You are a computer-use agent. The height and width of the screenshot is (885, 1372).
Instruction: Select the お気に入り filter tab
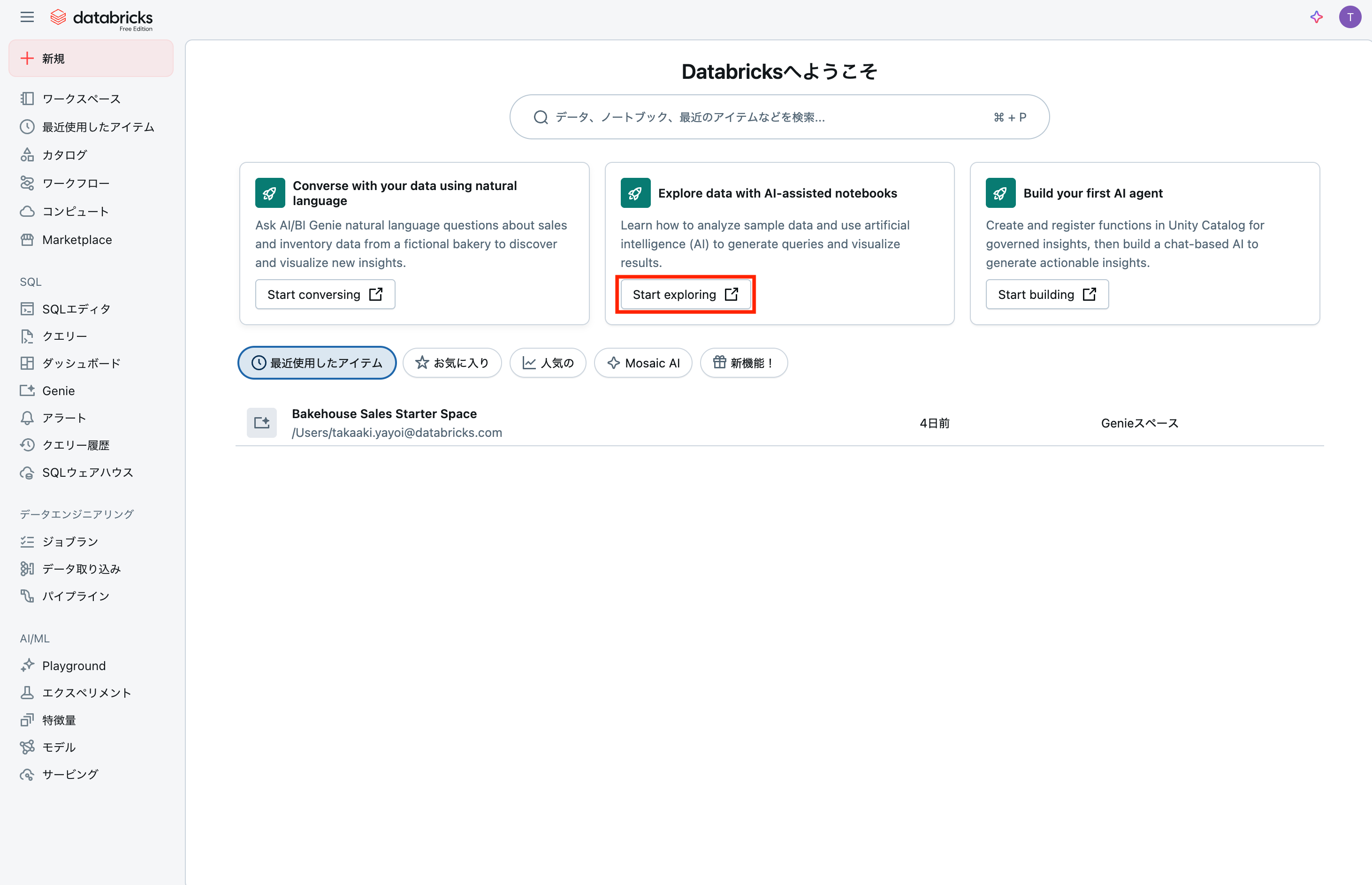pos(452,363)
